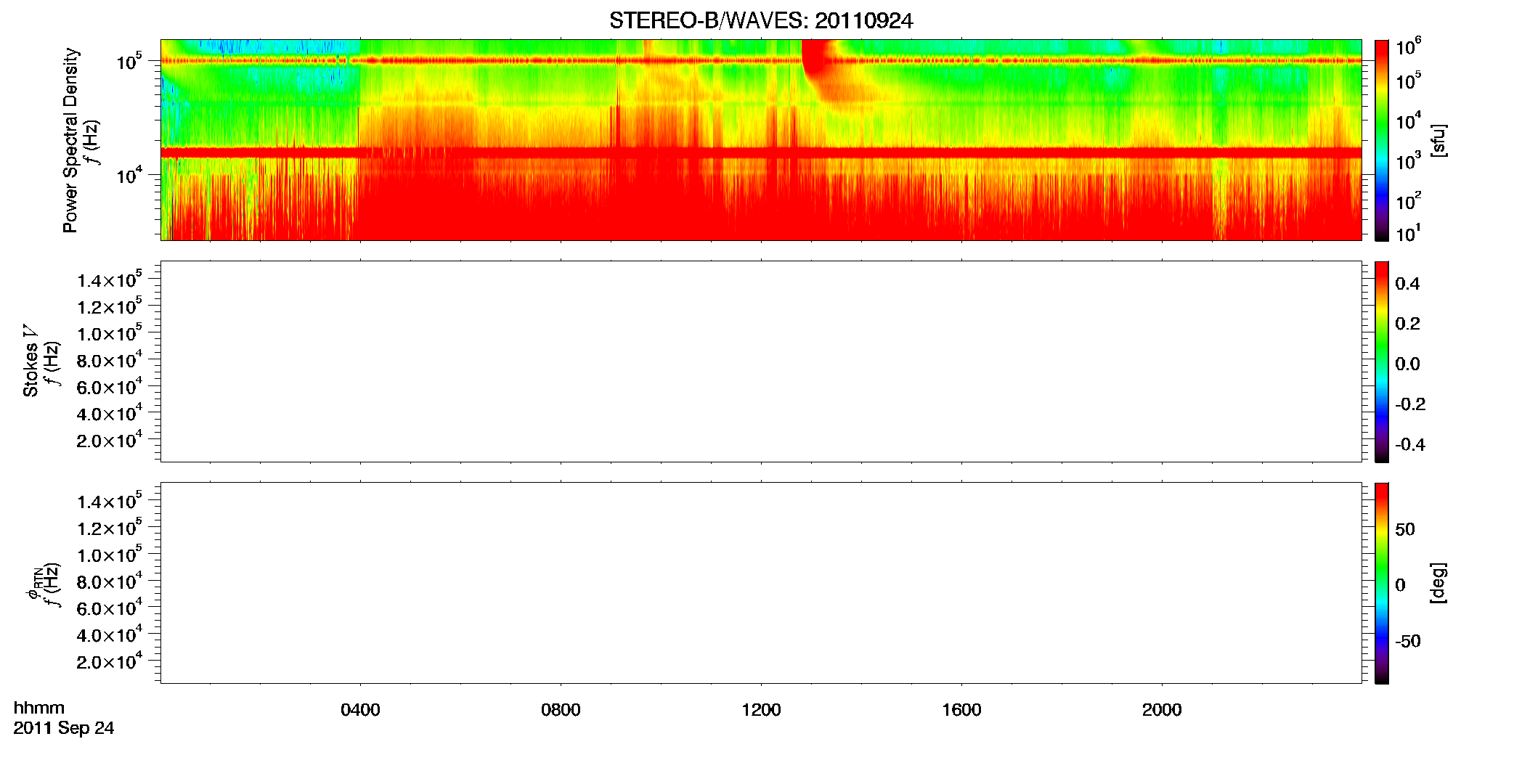Click 2.0×10^4 tick in φRTN panel
The height and width of the screenshot is (784, 1522).
110,661
